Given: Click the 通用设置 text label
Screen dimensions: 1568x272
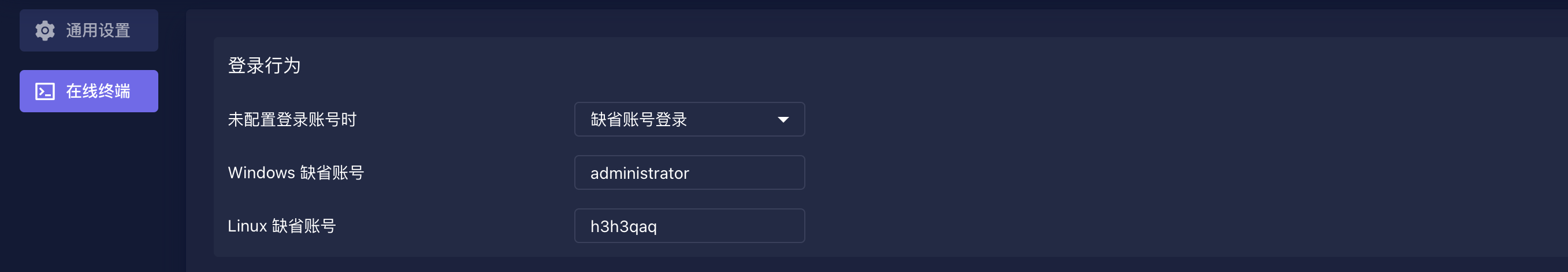Looking at the screenshot, I should tap(98, 31).
